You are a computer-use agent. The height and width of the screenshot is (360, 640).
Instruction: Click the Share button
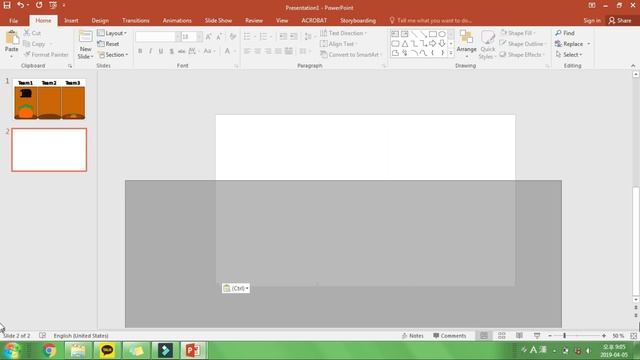620,20
